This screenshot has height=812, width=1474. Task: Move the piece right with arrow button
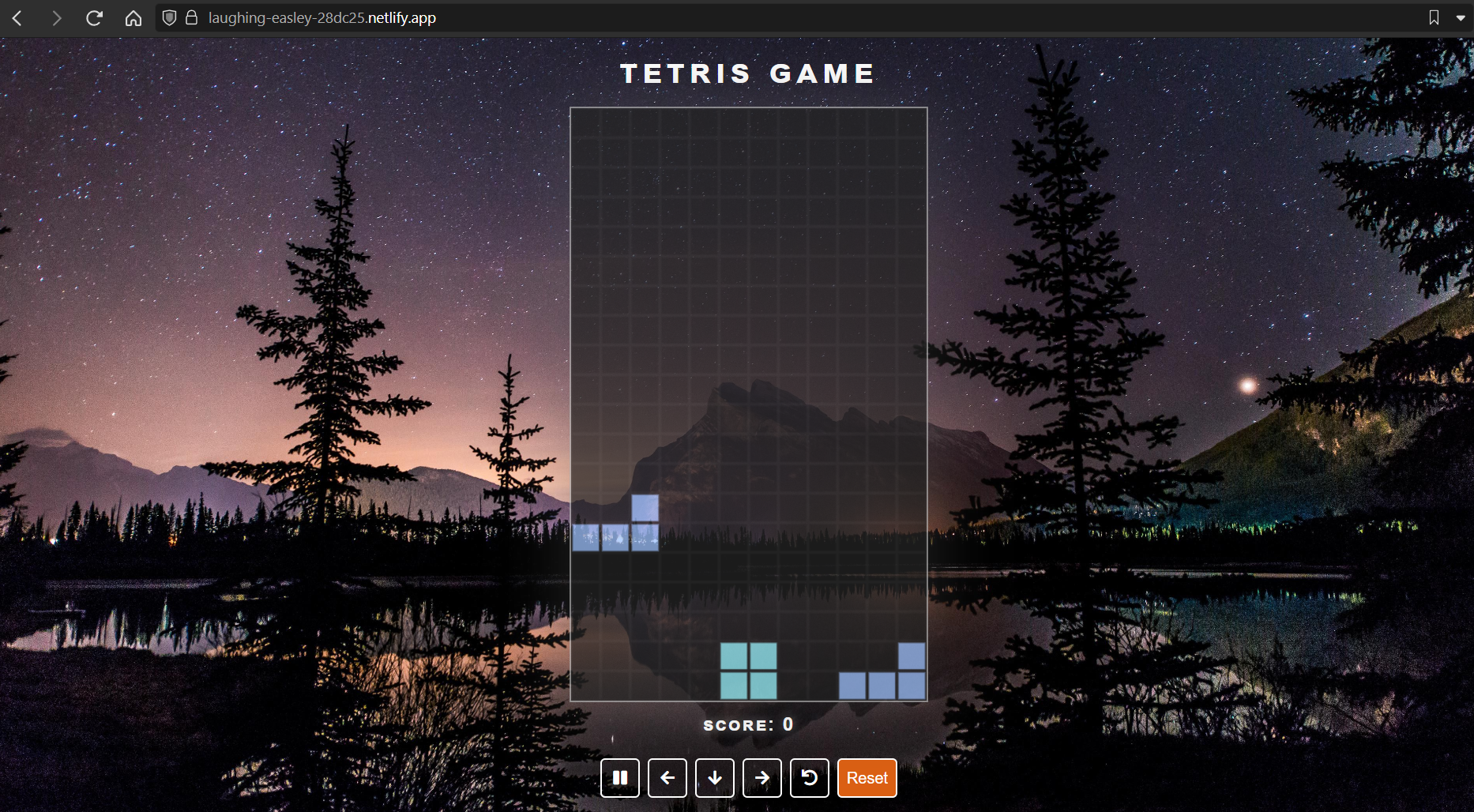(x=762, y=778)
